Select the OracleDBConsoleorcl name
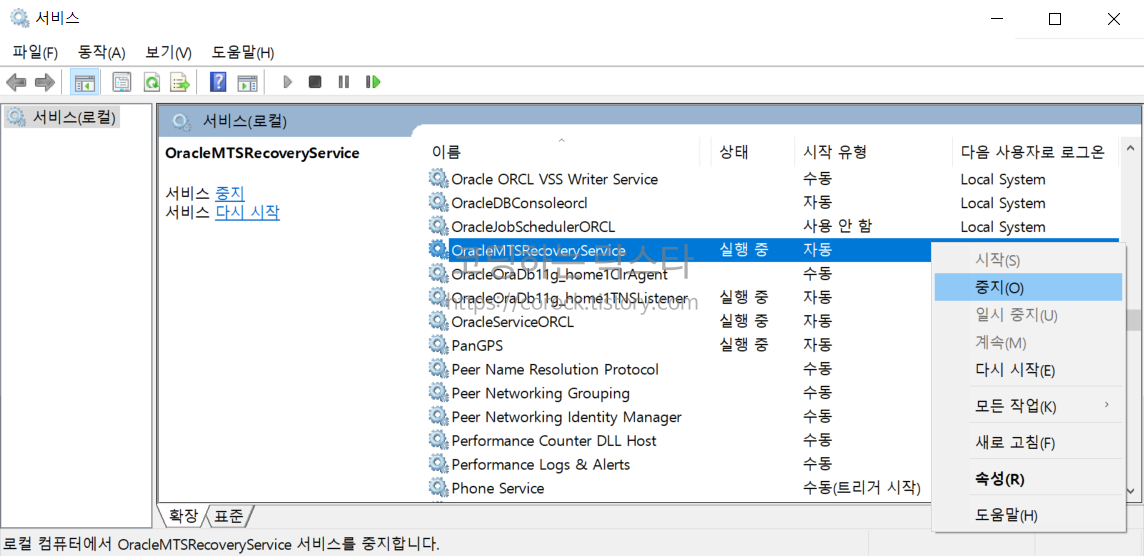The image size is (1144, 557). [x=519, y=203]
